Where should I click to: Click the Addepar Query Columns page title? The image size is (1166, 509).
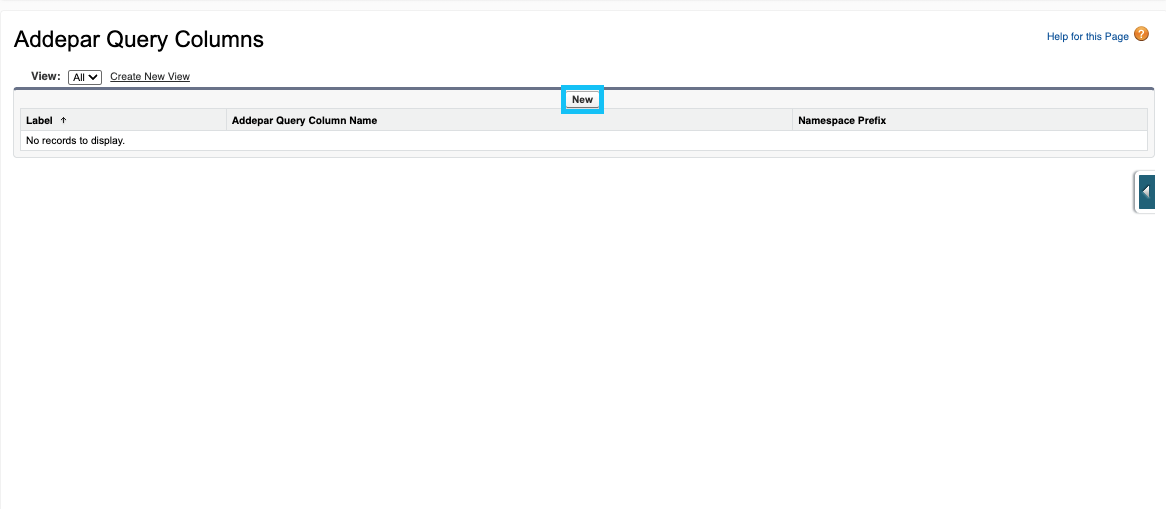[x=139, y=39]
